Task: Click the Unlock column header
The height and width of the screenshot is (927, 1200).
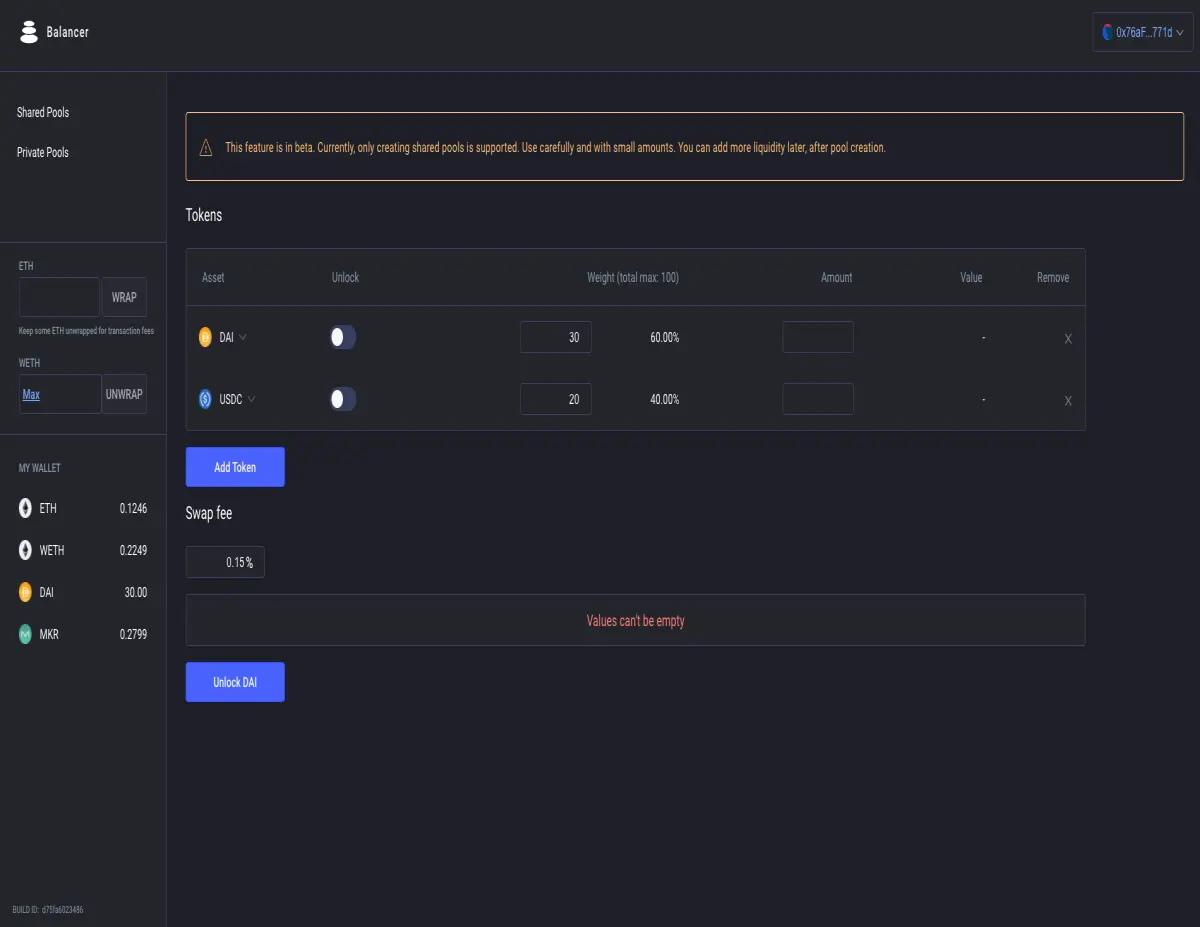Action: point(345,277)
